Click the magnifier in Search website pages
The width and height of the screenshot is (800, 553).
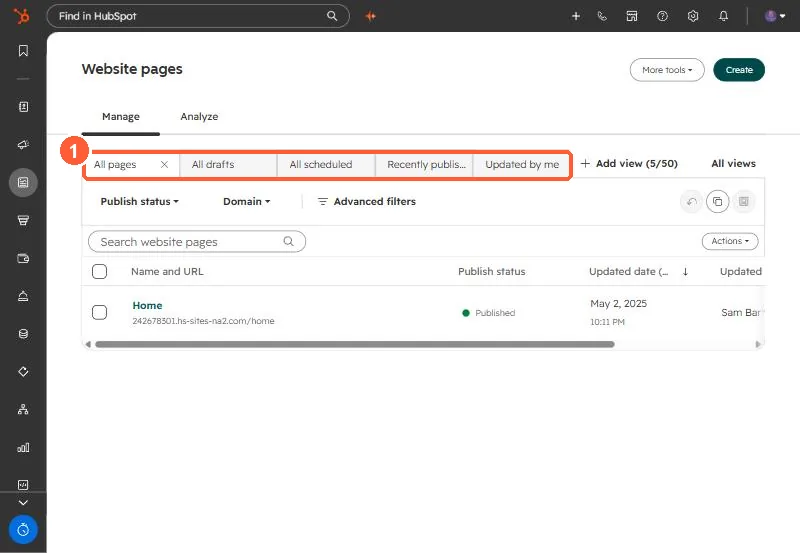coord(288,241)
